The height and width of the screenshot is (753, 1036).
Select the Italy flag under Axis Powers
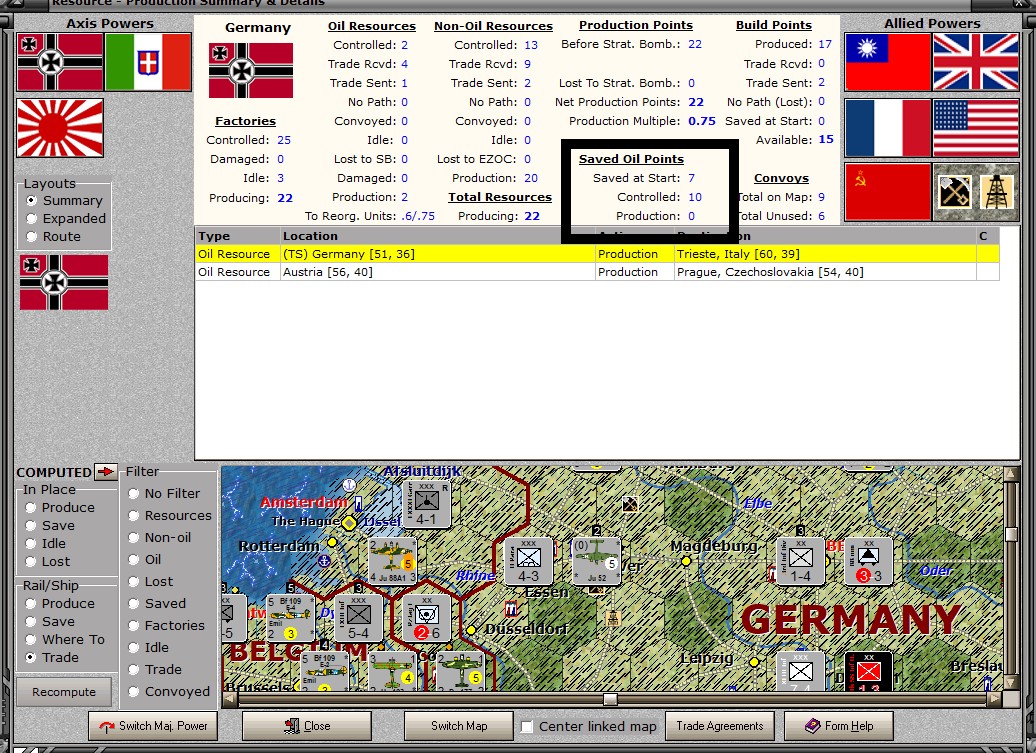(148, 63)
